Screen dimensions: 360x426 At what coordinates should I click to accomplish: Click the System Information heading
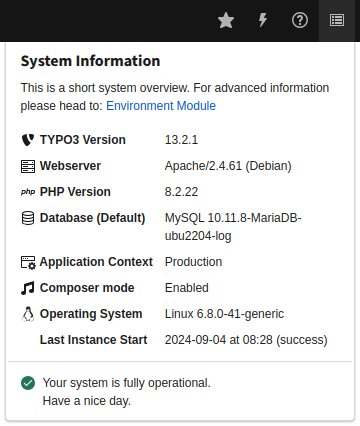click(90, 61)
